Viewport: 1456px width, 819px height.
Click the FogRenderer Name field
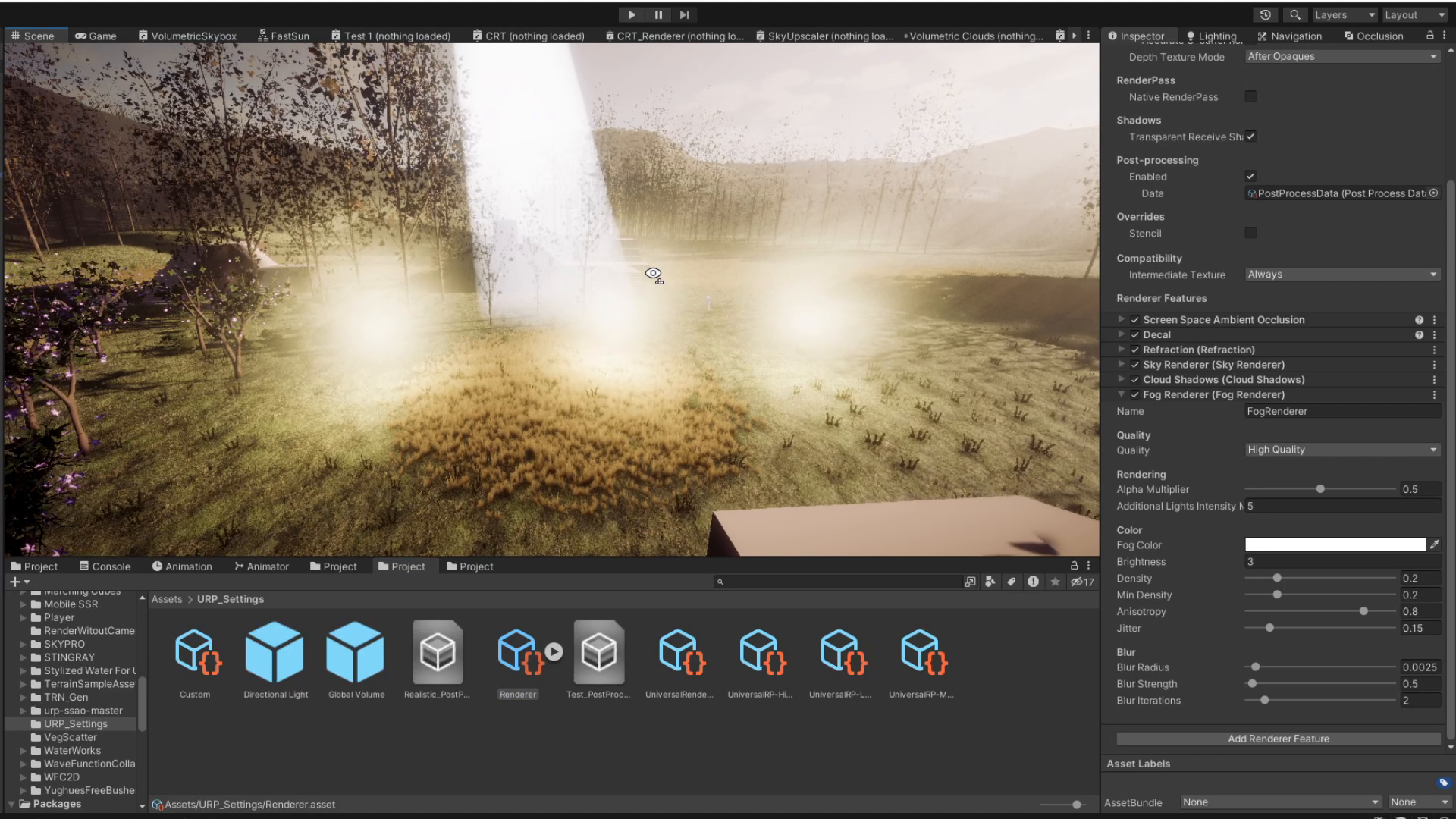tap(1342, 411)
